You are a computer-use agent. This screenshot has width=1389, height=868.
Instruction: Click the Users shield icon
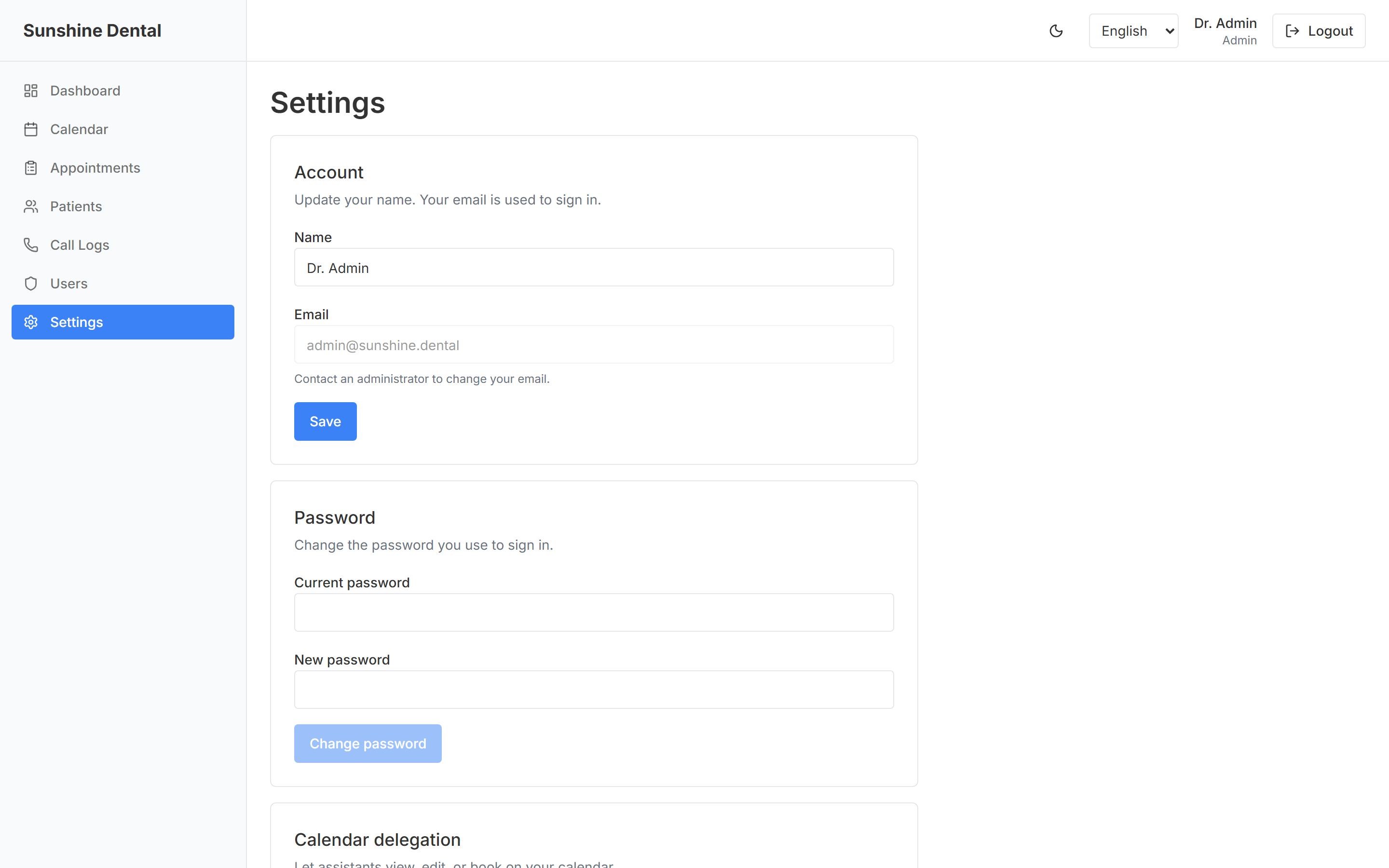(x=31, y=284)
